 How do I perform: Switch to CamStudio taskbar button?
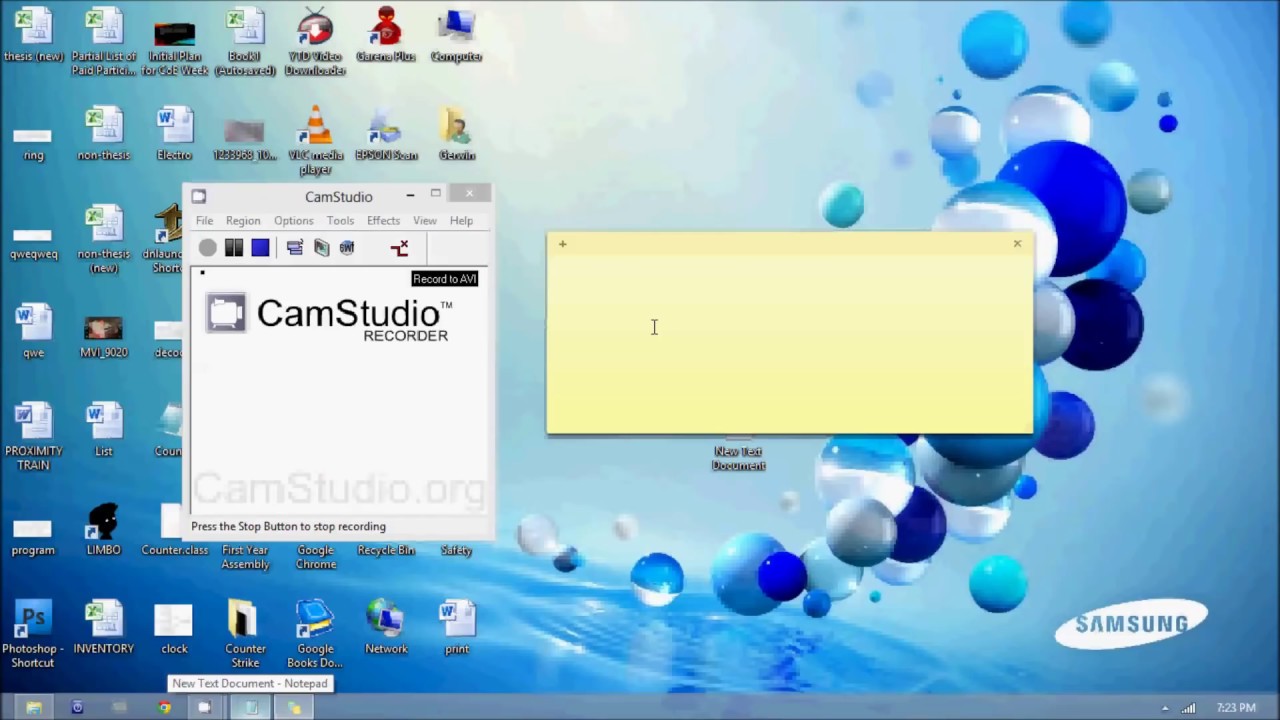click(205, 707)
